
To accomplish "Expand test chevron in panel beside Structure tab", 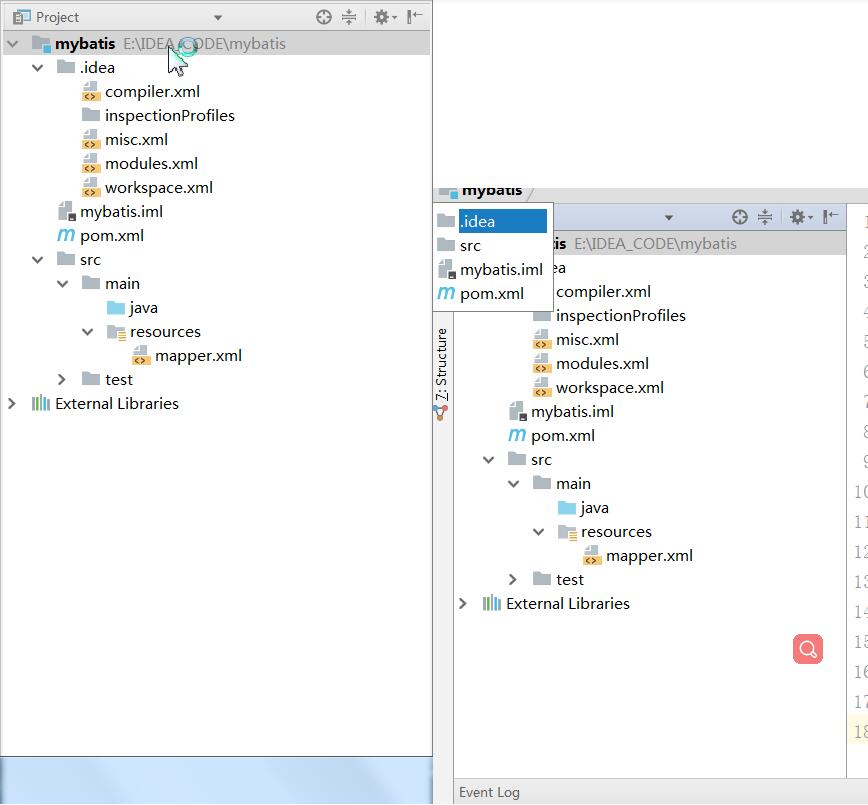I will (513, 580).
